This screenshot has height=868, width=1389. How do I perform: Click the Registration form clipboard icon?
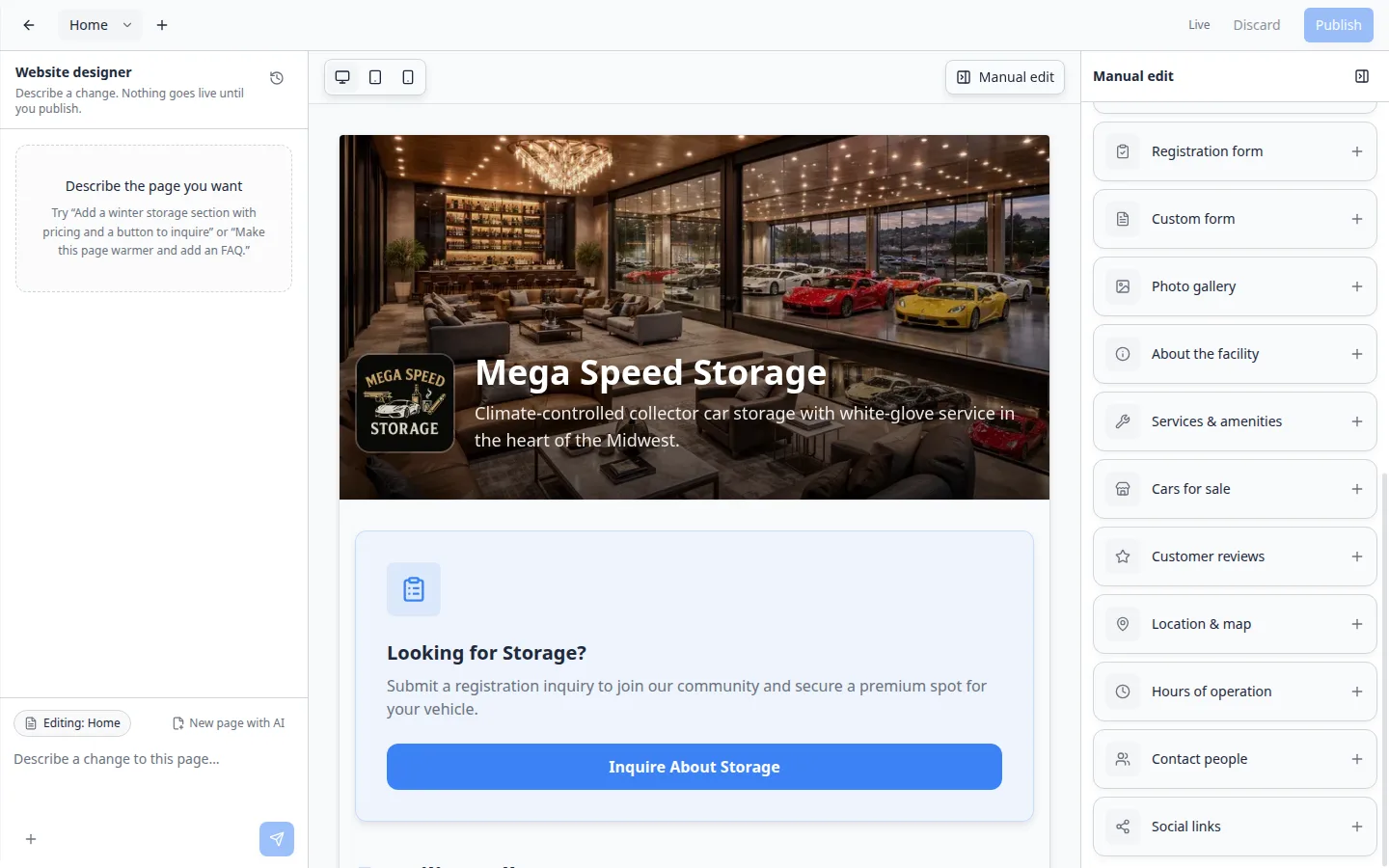(x=1123, y=151)
